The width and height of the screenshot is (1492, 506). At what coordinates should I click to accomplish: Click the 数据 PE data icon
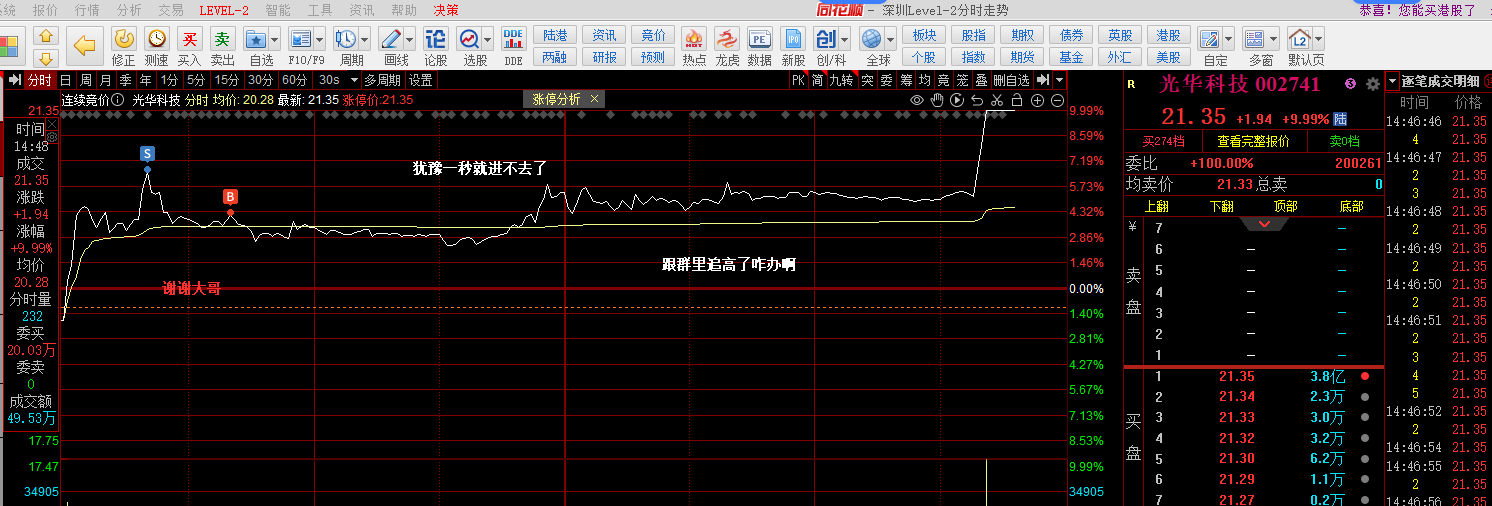click(760, 39)
